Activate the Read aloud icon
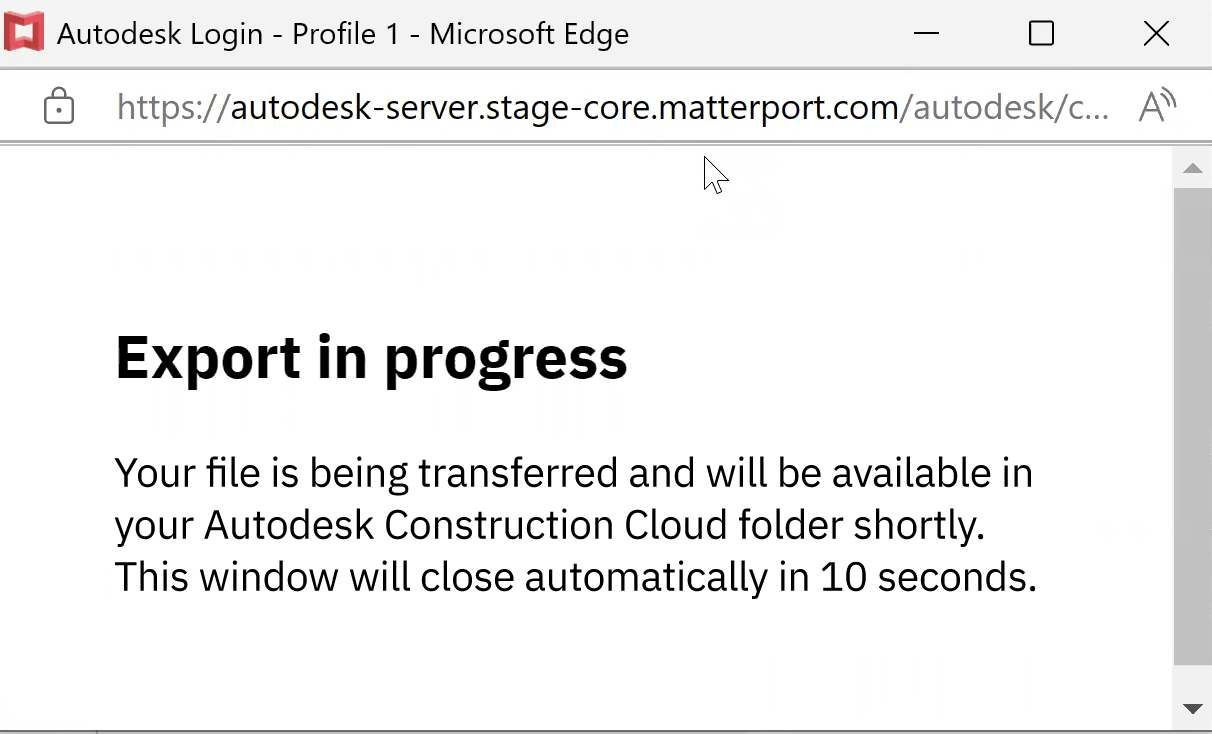Image resolution: width=1212 pixels, height=734 pixels. pyautogui.click(x=1157, y=106)
